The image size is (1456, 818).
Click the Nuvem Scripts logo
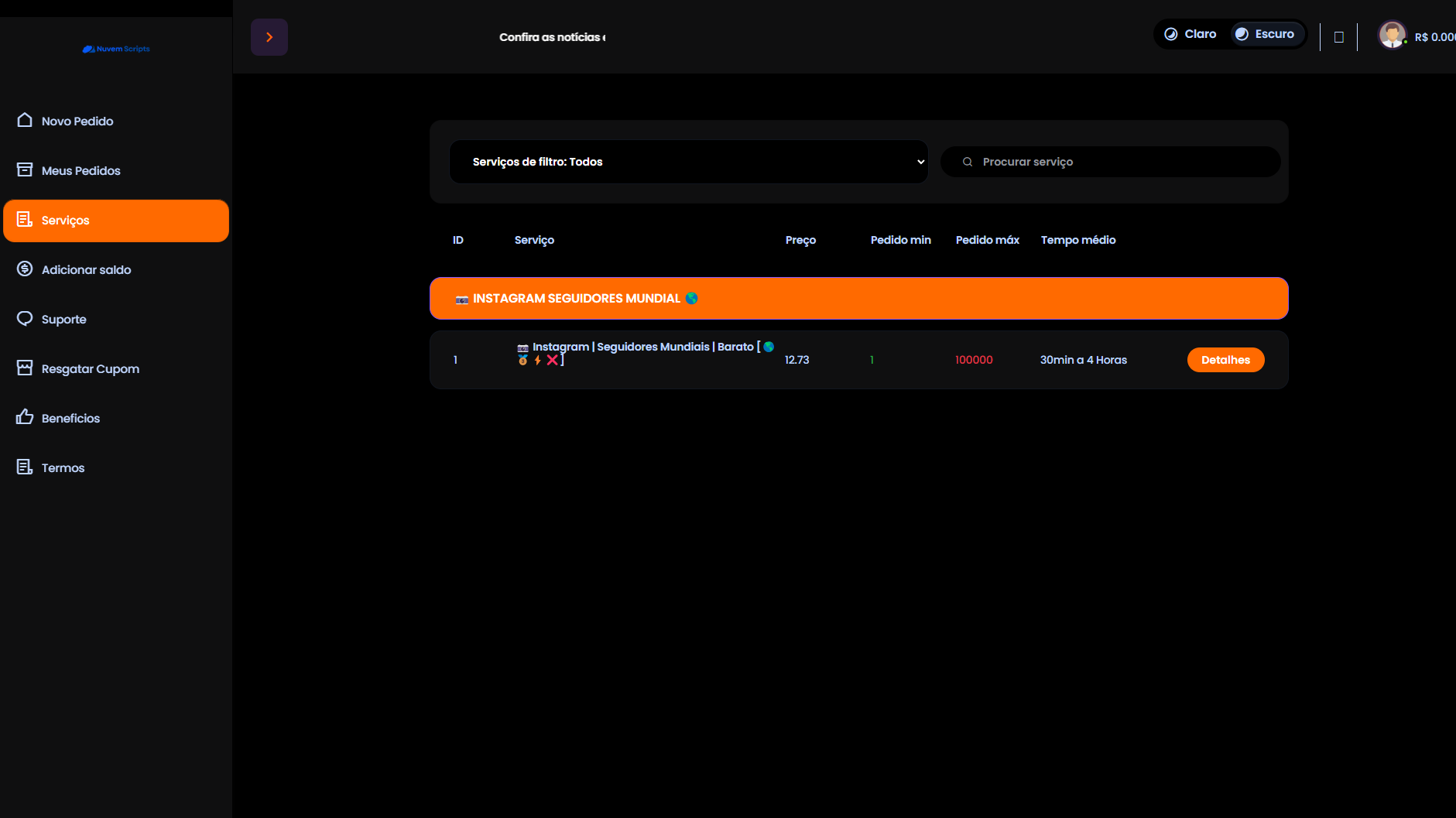click(x=116, y=49)
